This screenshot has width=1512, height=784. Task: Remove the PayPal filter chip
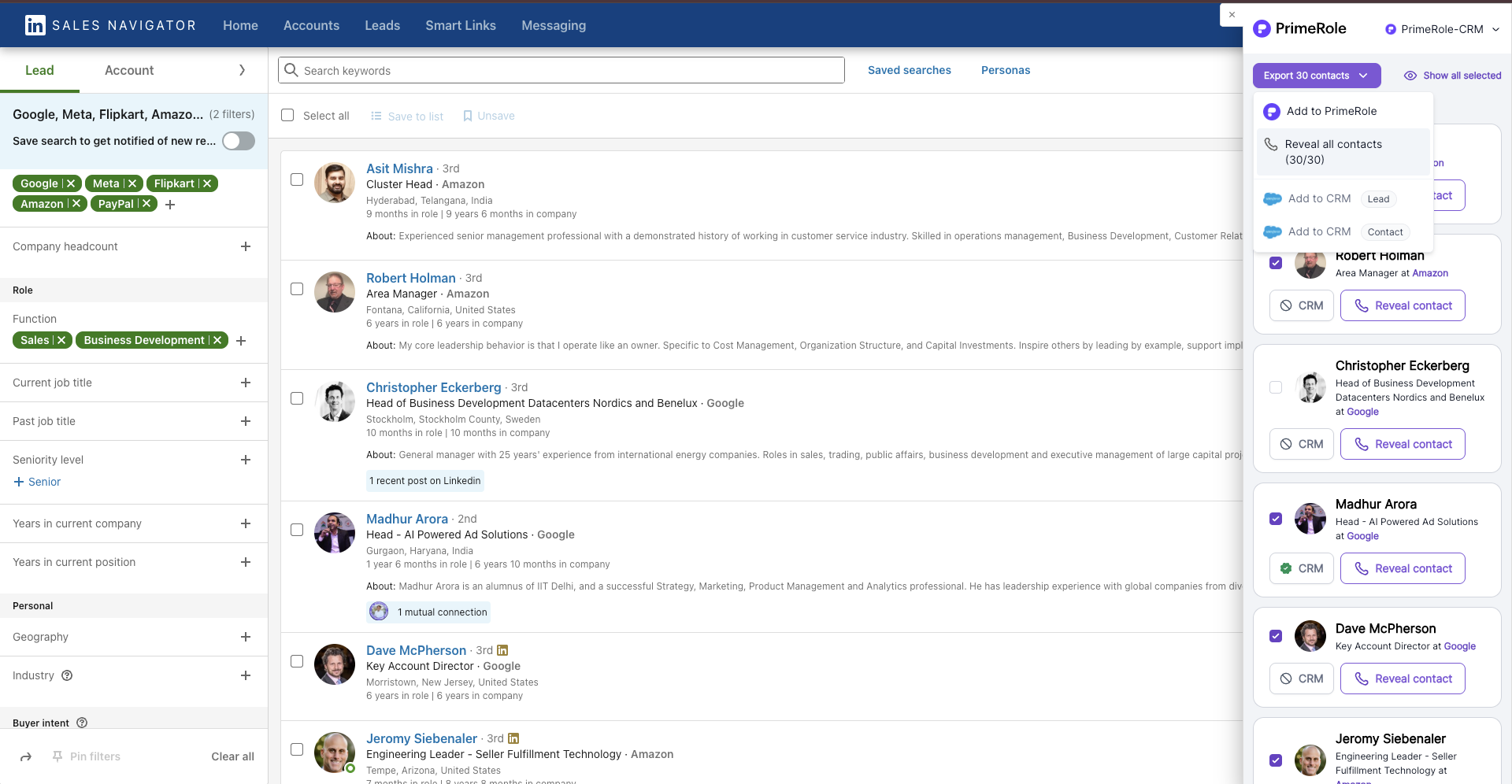146,204
